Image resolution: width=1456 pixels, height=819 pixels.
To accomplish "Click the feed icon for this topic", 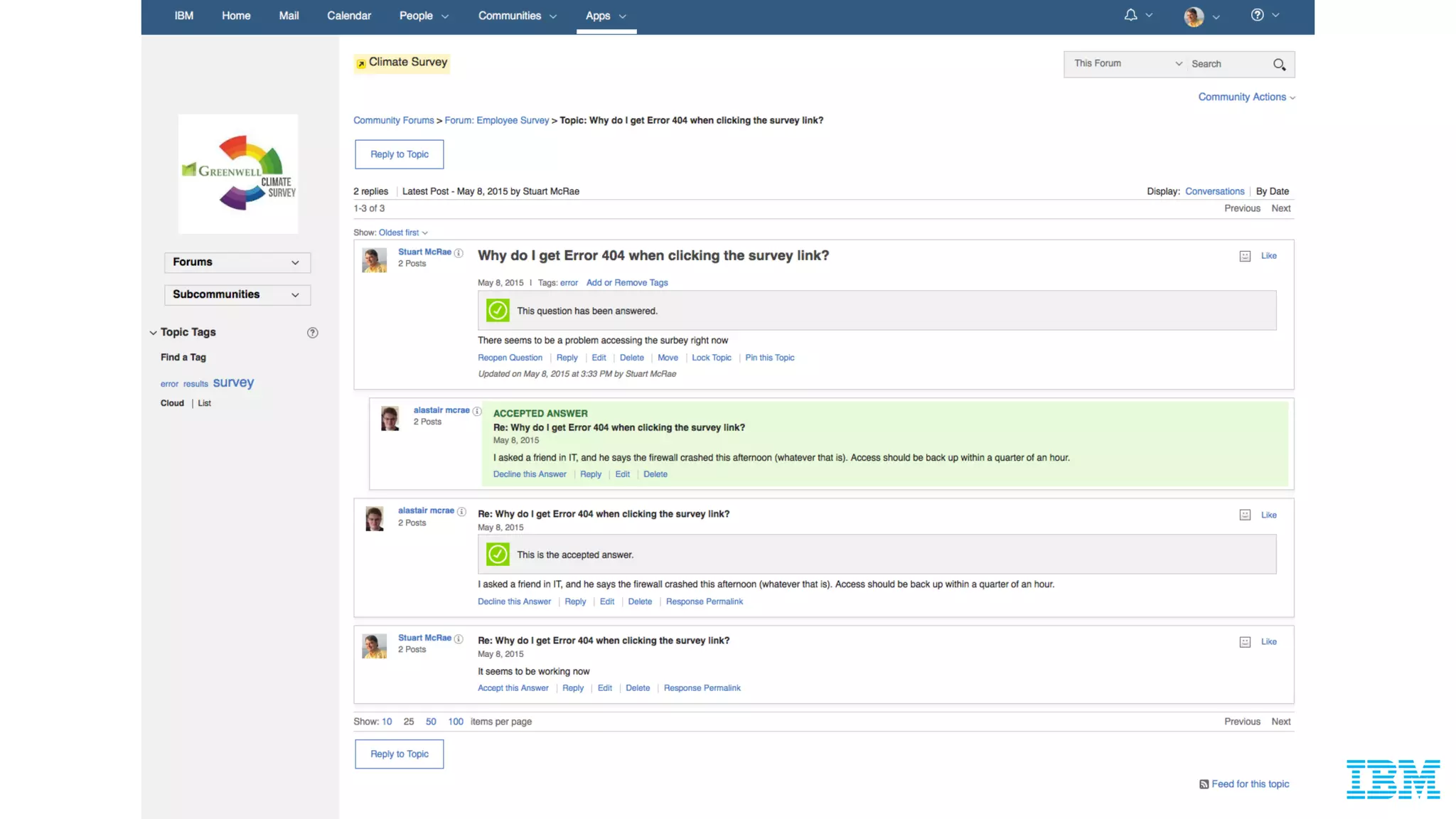I will (1204, 784).
